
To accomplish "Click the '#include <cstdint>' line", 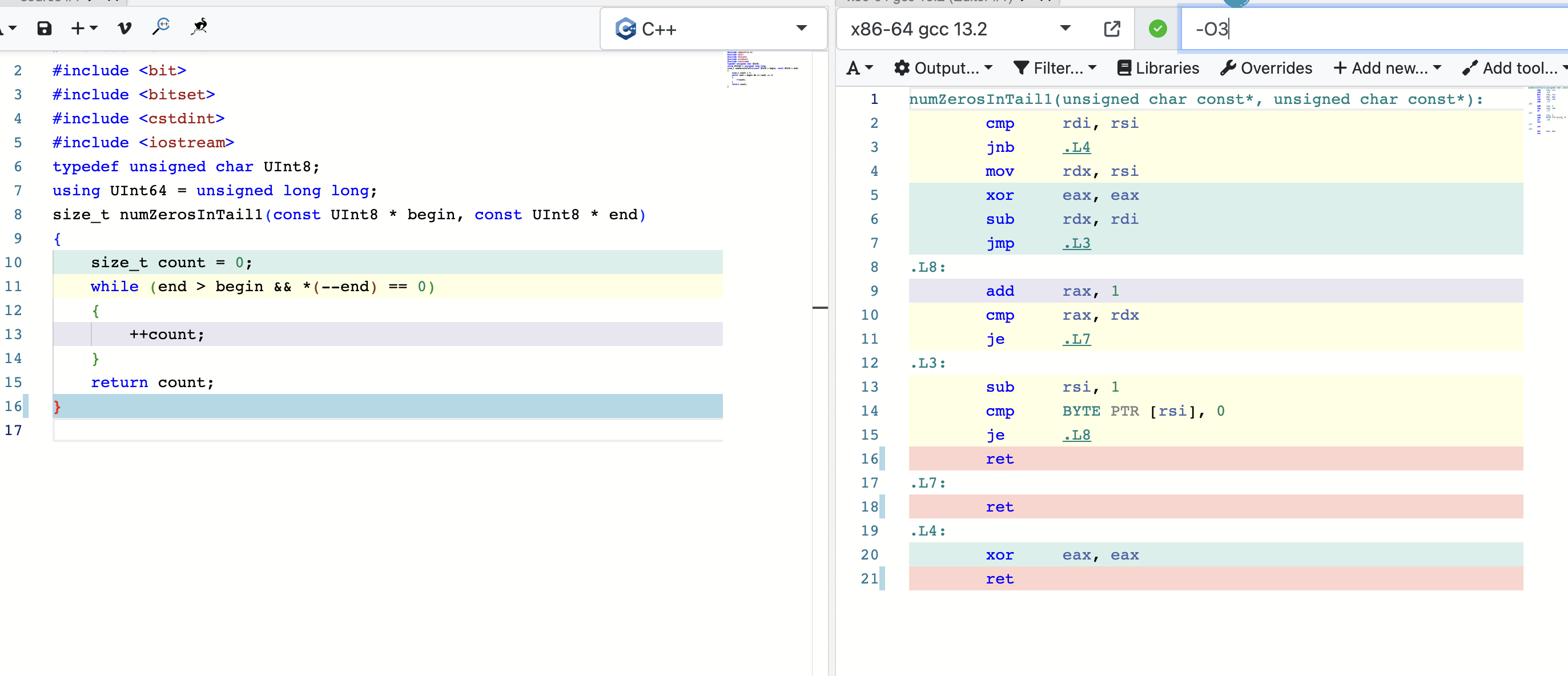I will pyautogui.click(x=138, y=119).
